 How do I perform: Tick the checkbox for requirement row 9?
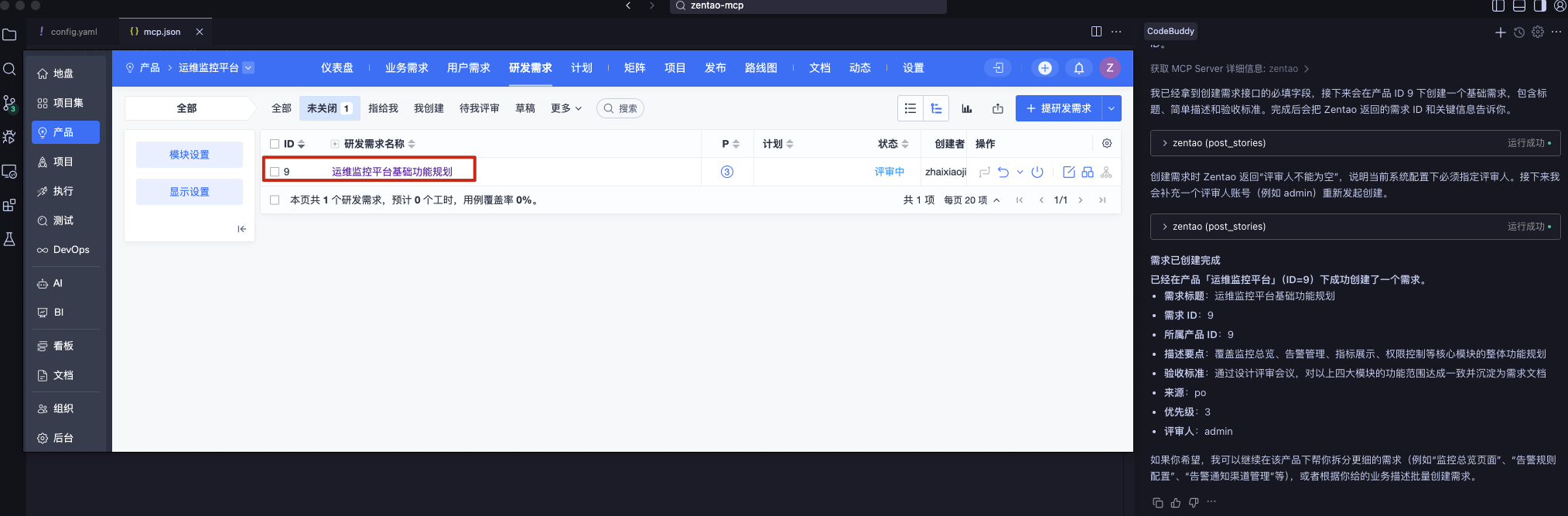pos(275,172)
